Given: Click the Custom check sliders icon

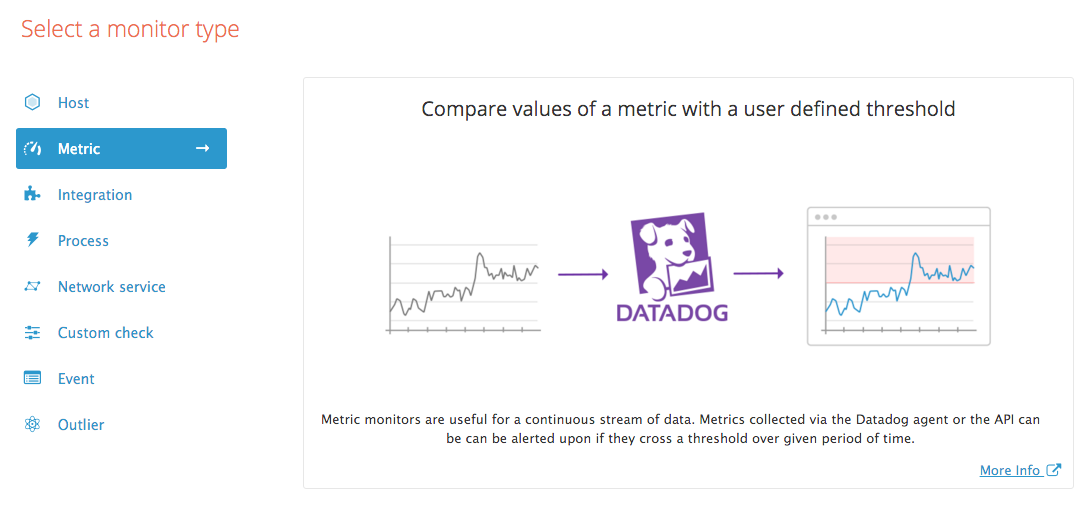Looking at the screenshot, I should tap(33, 333).
